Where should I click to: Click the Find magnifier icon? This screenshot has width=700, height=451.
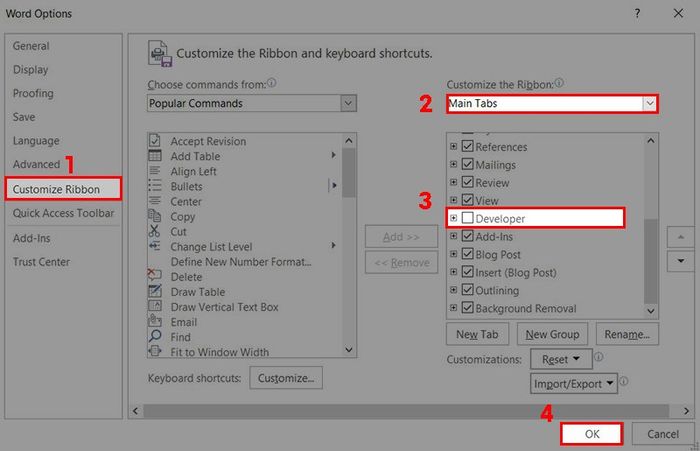click(154, 336)
